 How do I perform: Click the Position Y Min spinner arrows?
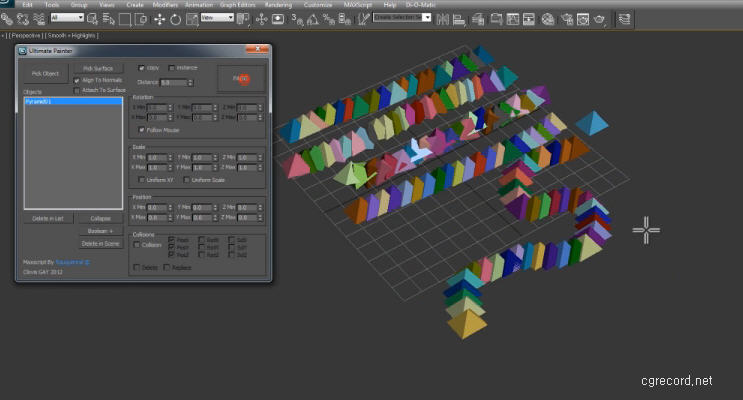(215, 208)
